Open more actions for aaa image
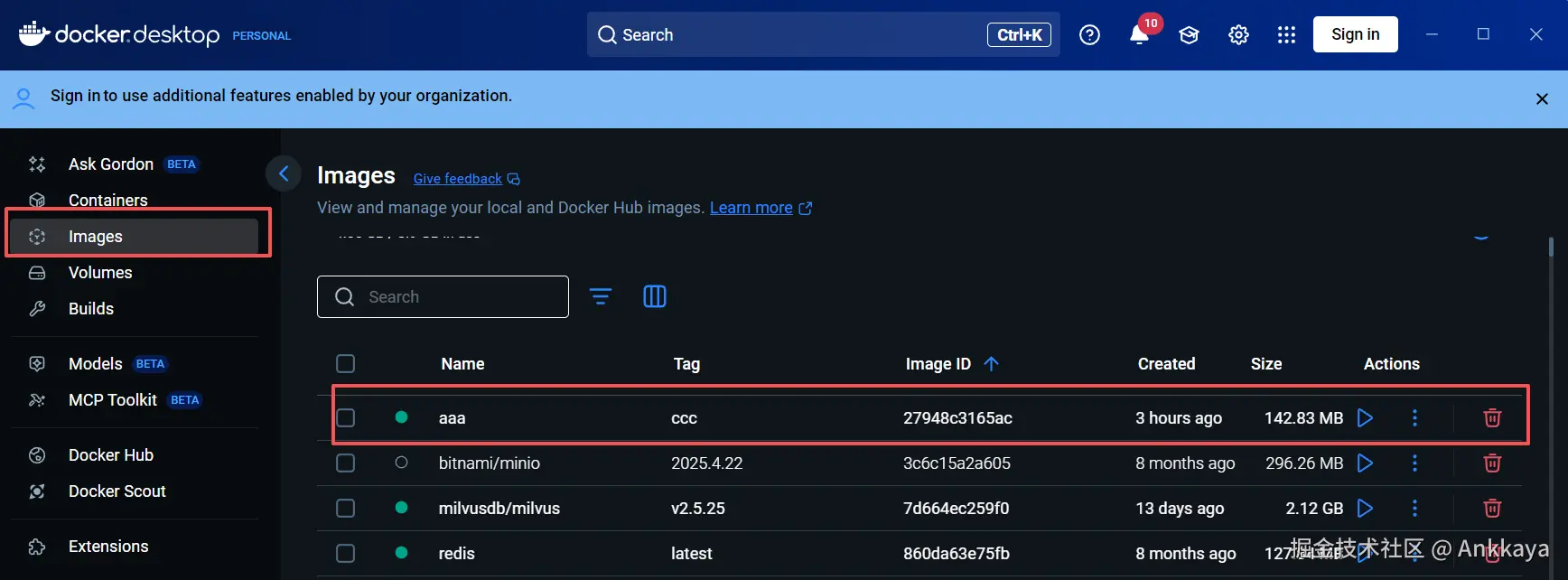This screenshot has height=580, width=1568. click(1414, 418)
